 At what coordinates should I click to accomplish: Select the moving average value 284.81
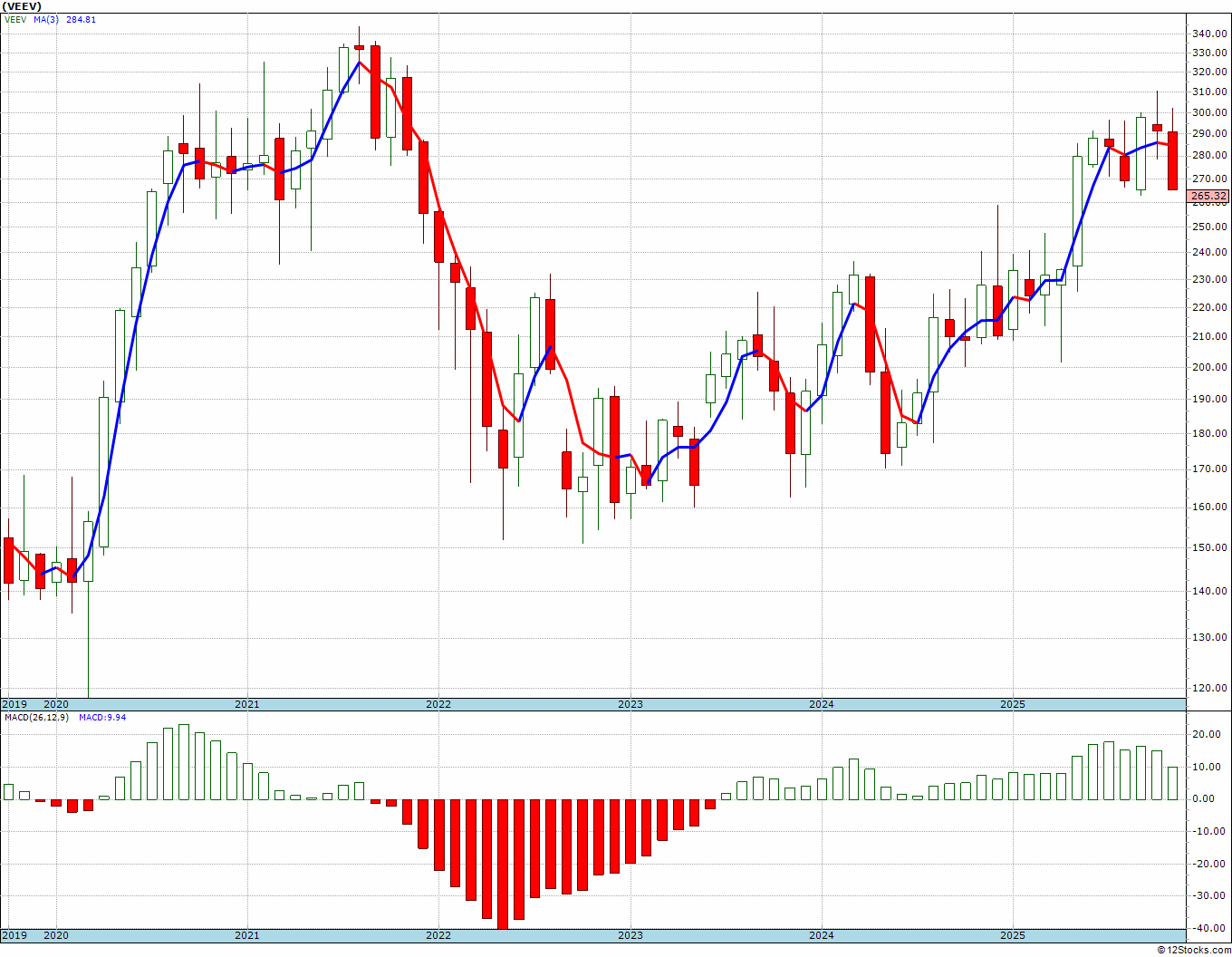tap(81, 19)
